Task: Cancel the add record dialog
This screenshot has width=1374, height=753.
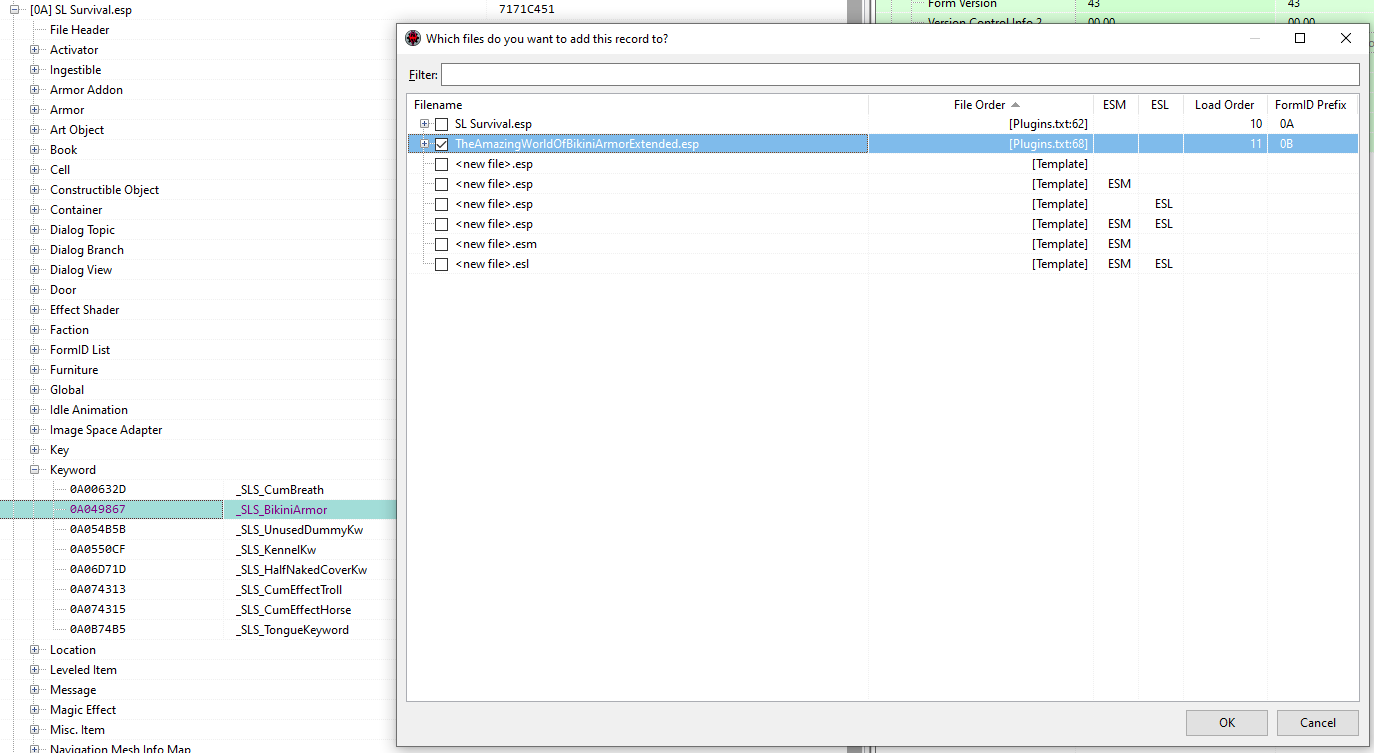Action: click(x=1317, y=723)
